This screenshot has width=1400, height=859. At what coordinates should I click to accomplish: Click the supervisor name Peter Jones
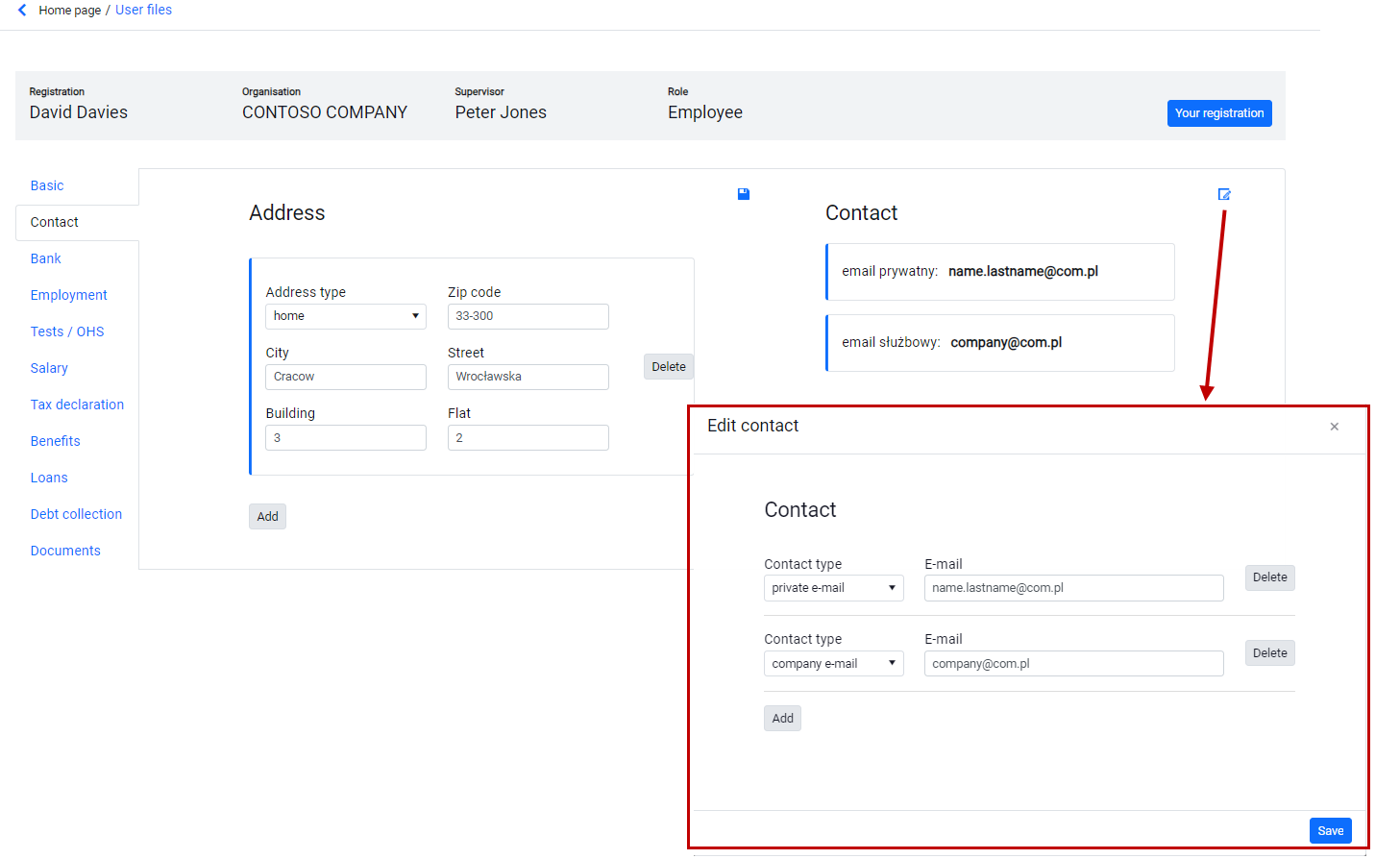tap(501, 112)
